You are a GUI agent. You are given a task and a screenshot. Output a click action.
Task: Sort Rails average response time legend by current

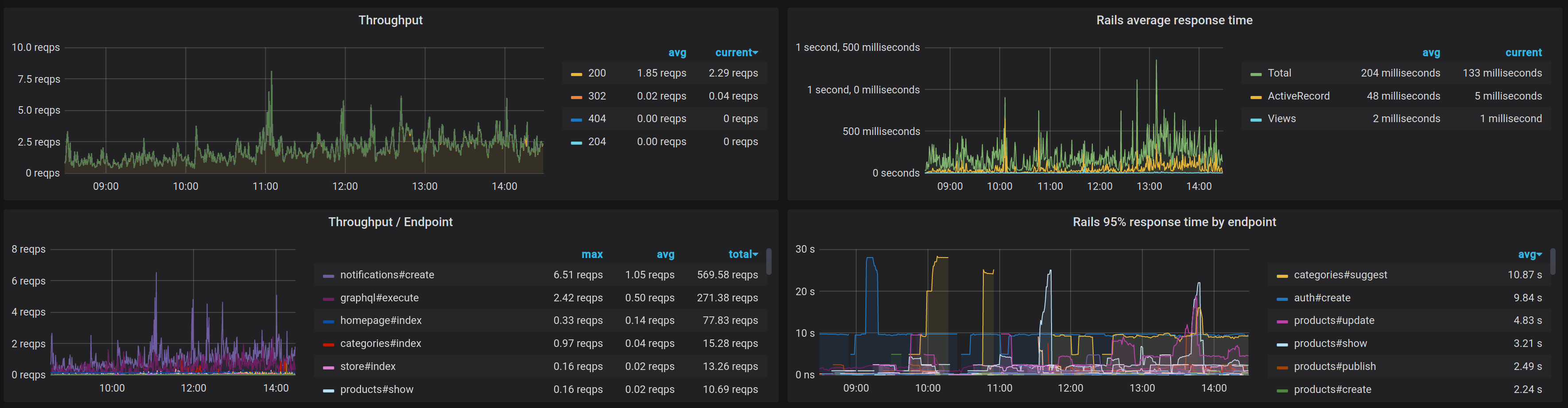1524,53
